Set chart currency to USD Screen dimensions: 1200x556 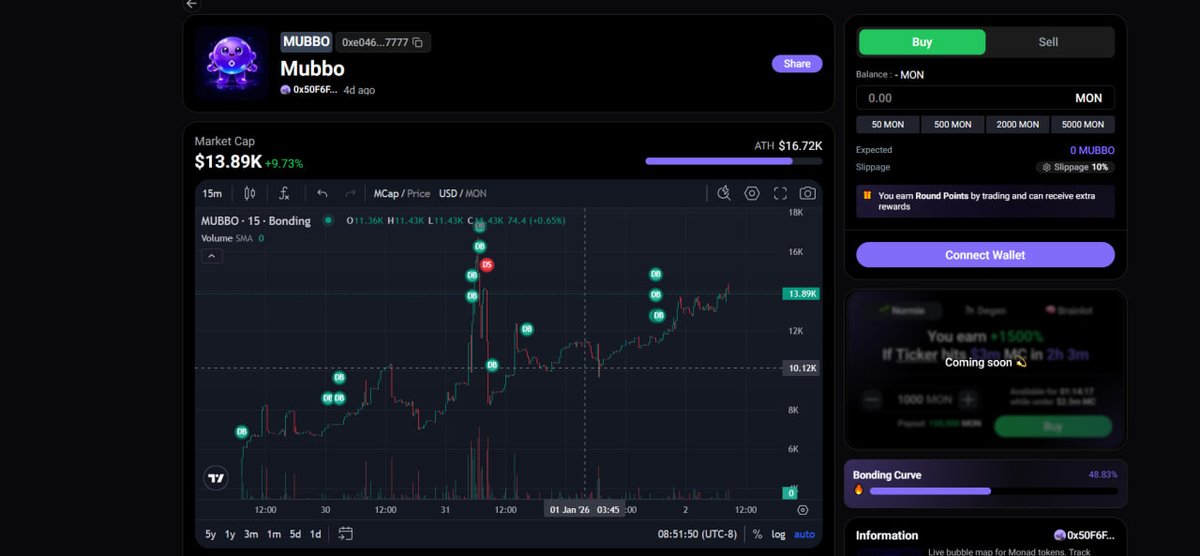(x=448, y=193)
